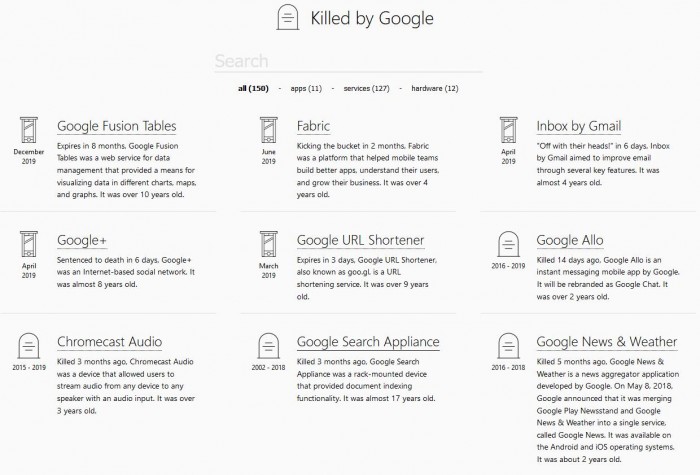The height and width of the screenshot is (475, 700).
Task: Click the guillotine icon next to Google URL Shortener
Action: (268, 245)
